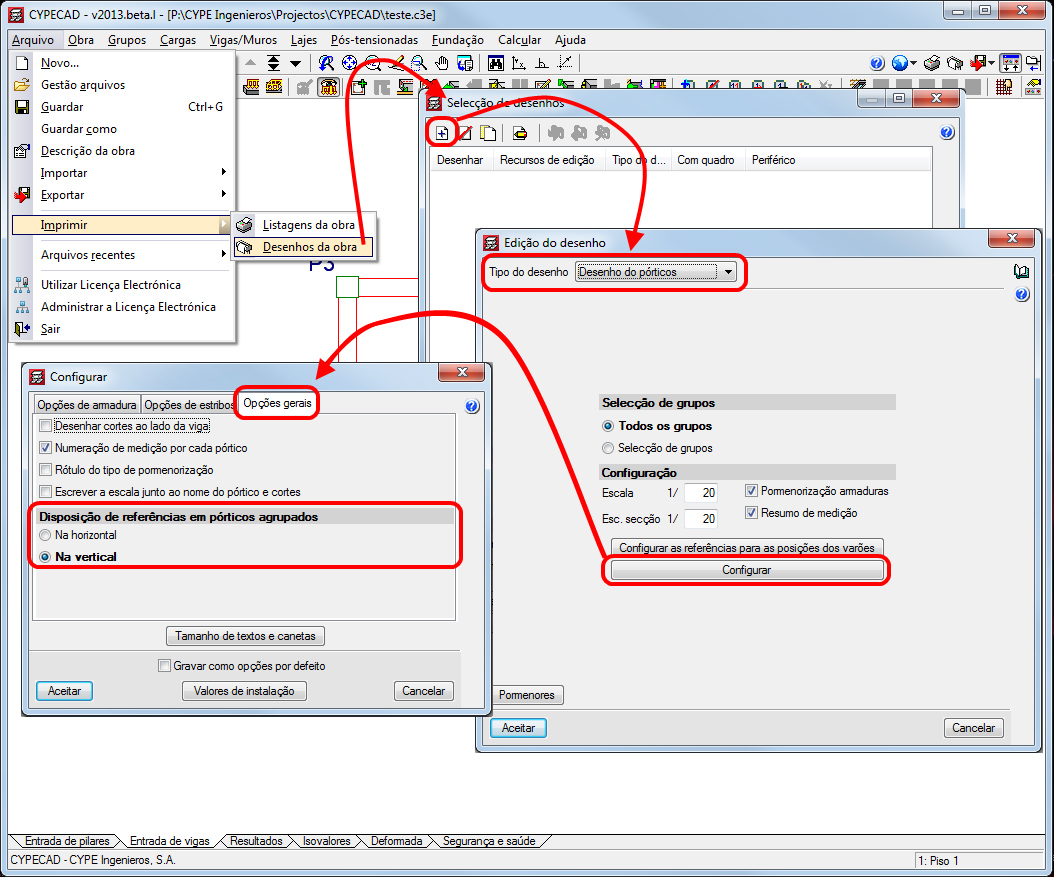Click the full-view zoom icon with four arrows
1054x877 pixels.
coord(350,63)
